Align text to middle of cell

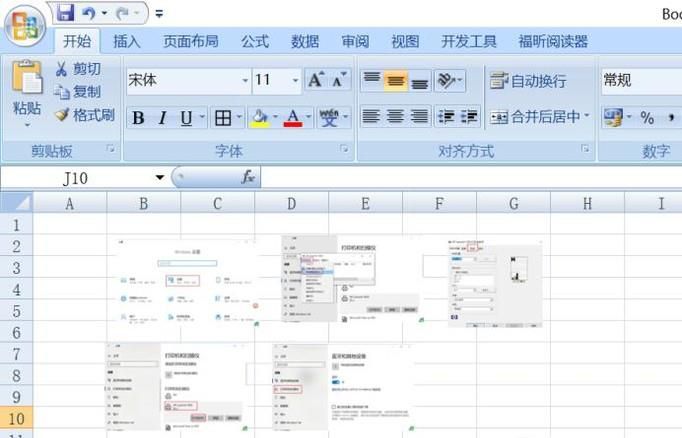[395, 80]
